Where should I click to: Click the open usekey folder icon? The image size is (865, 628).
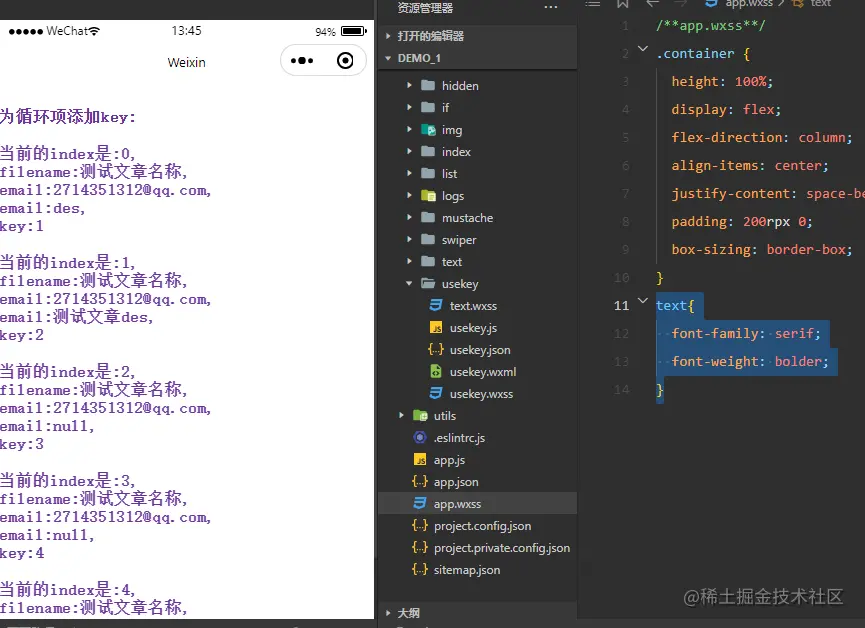pos(428,283)
